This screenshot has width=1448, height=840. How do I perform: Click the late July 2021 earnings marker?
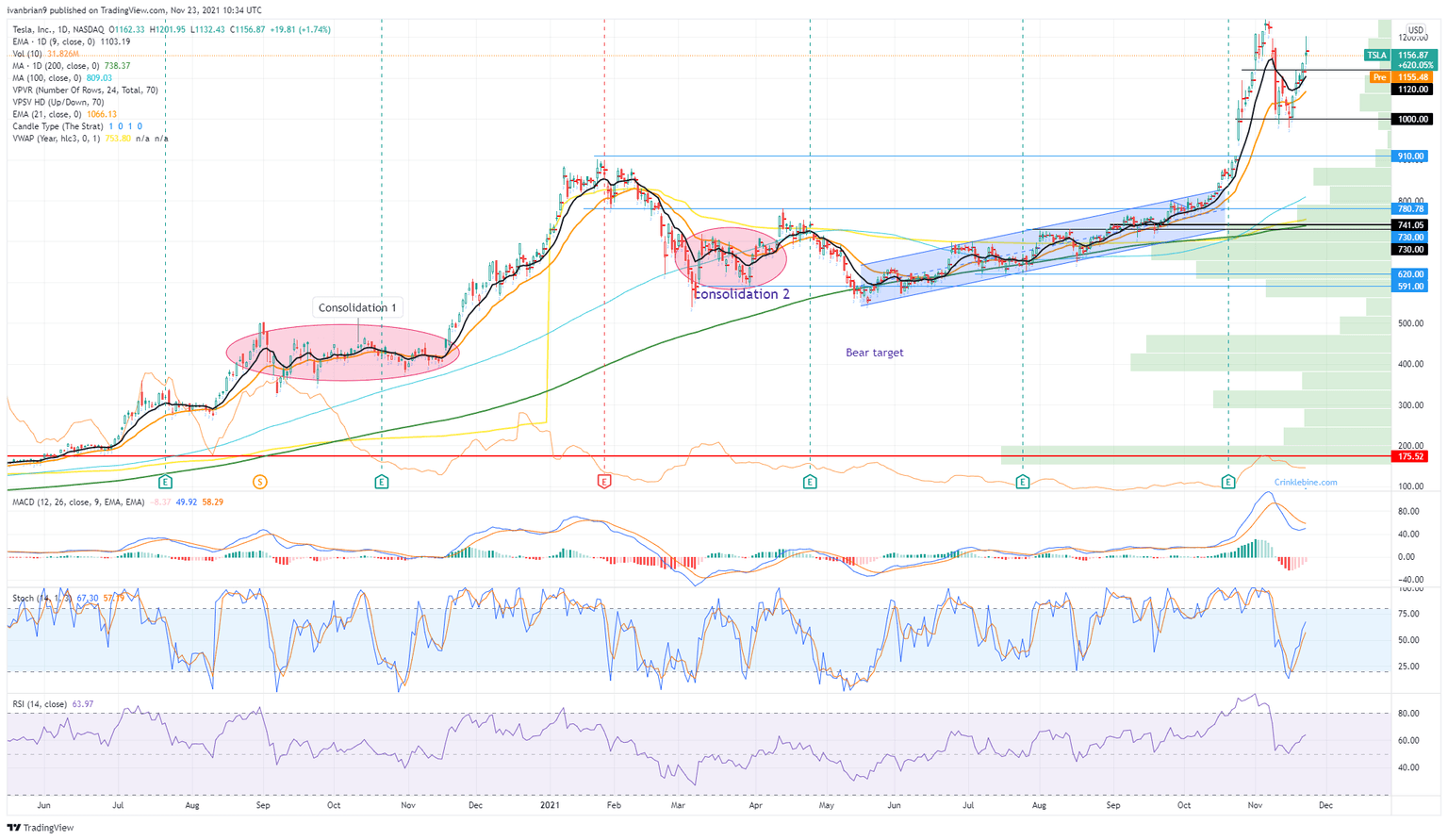click(1023, 482)
